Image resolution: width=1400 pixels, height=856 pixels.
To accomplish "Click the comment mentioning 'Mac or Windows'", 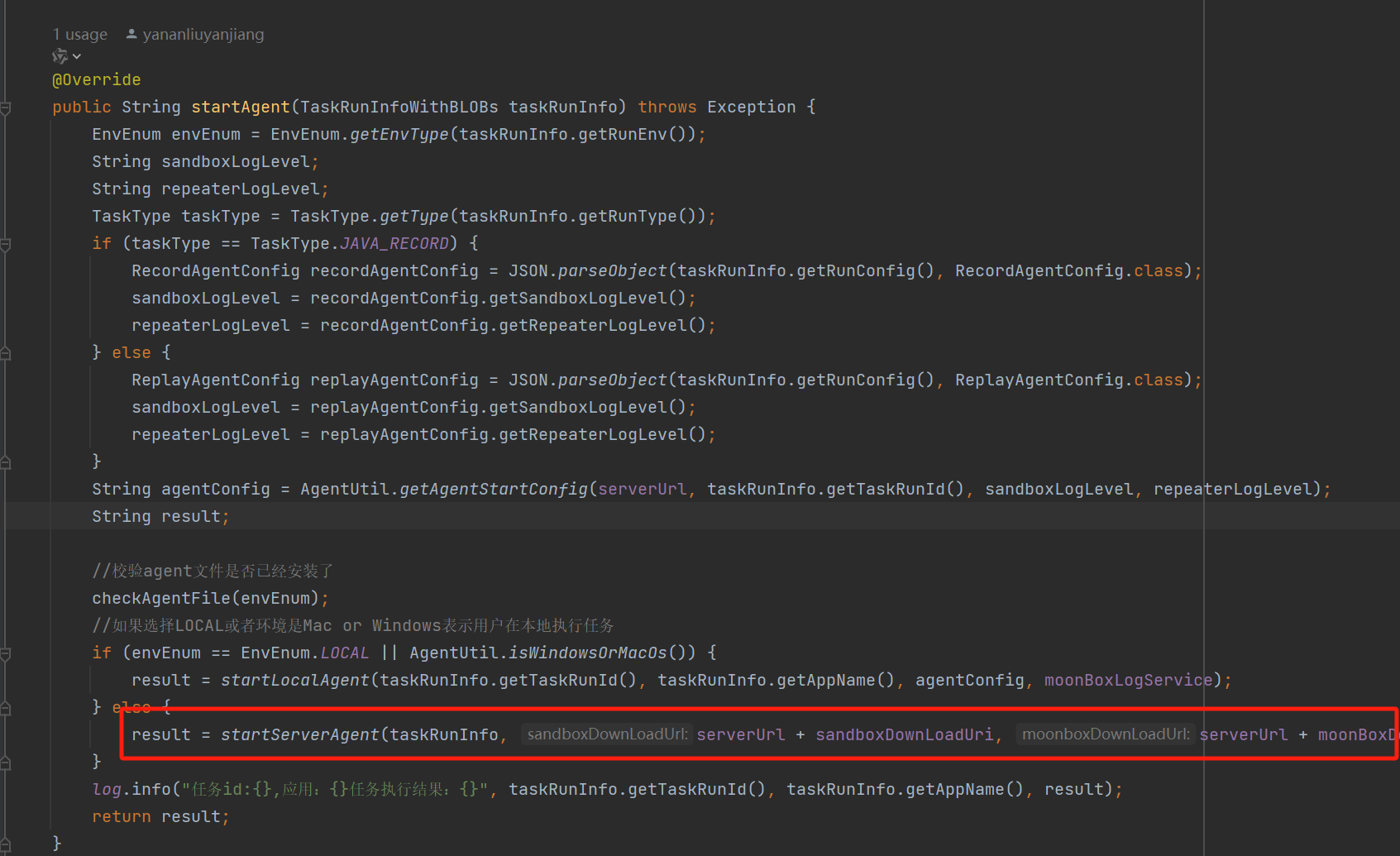I will tap(353, 626).
